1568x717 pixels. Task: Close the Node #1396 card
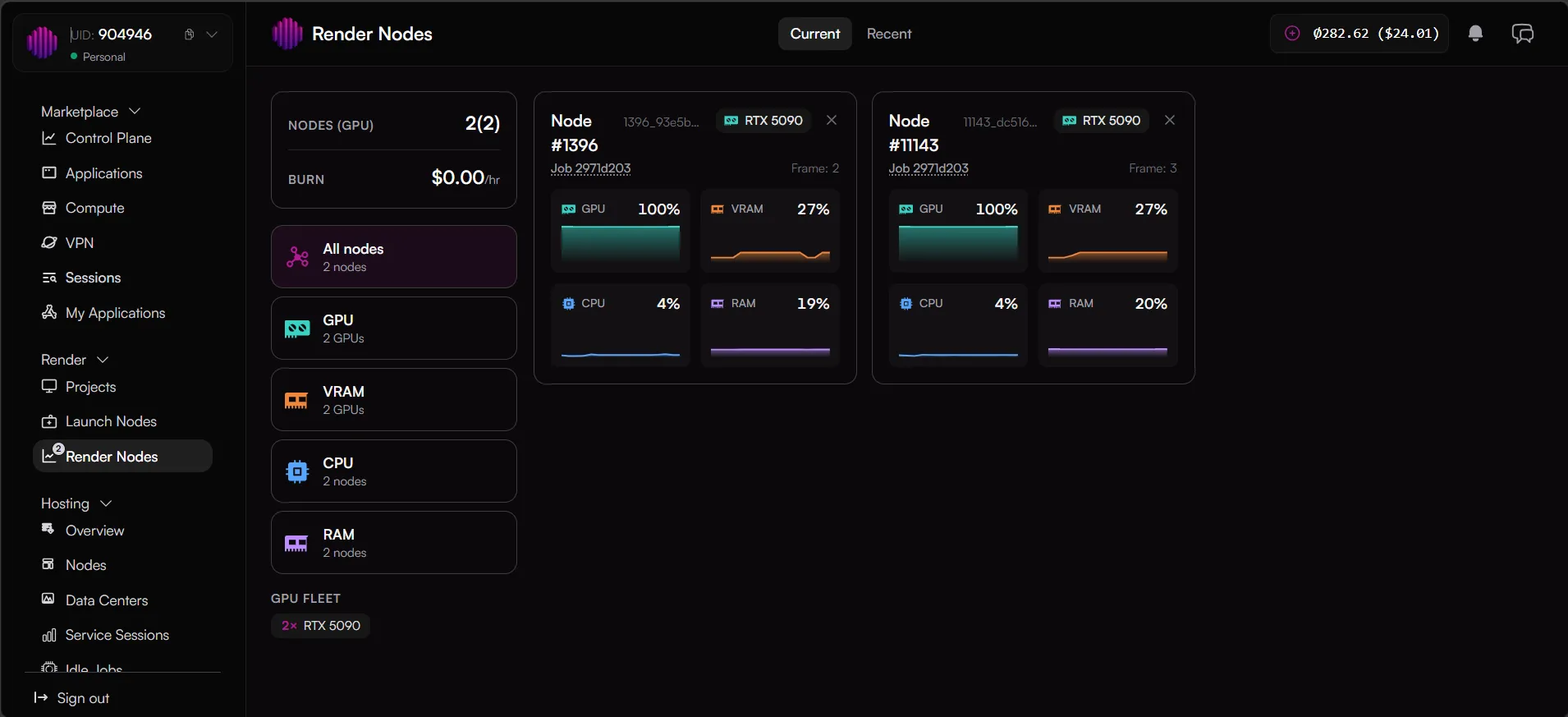click(832, 120)
